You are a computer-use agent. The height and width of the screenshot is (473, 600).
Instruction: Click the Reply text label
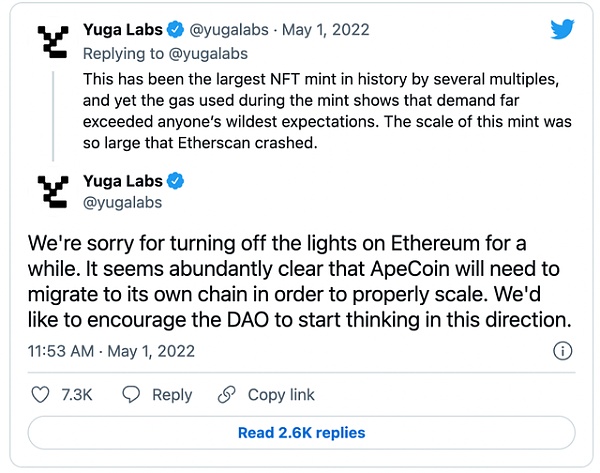(171, 395)
